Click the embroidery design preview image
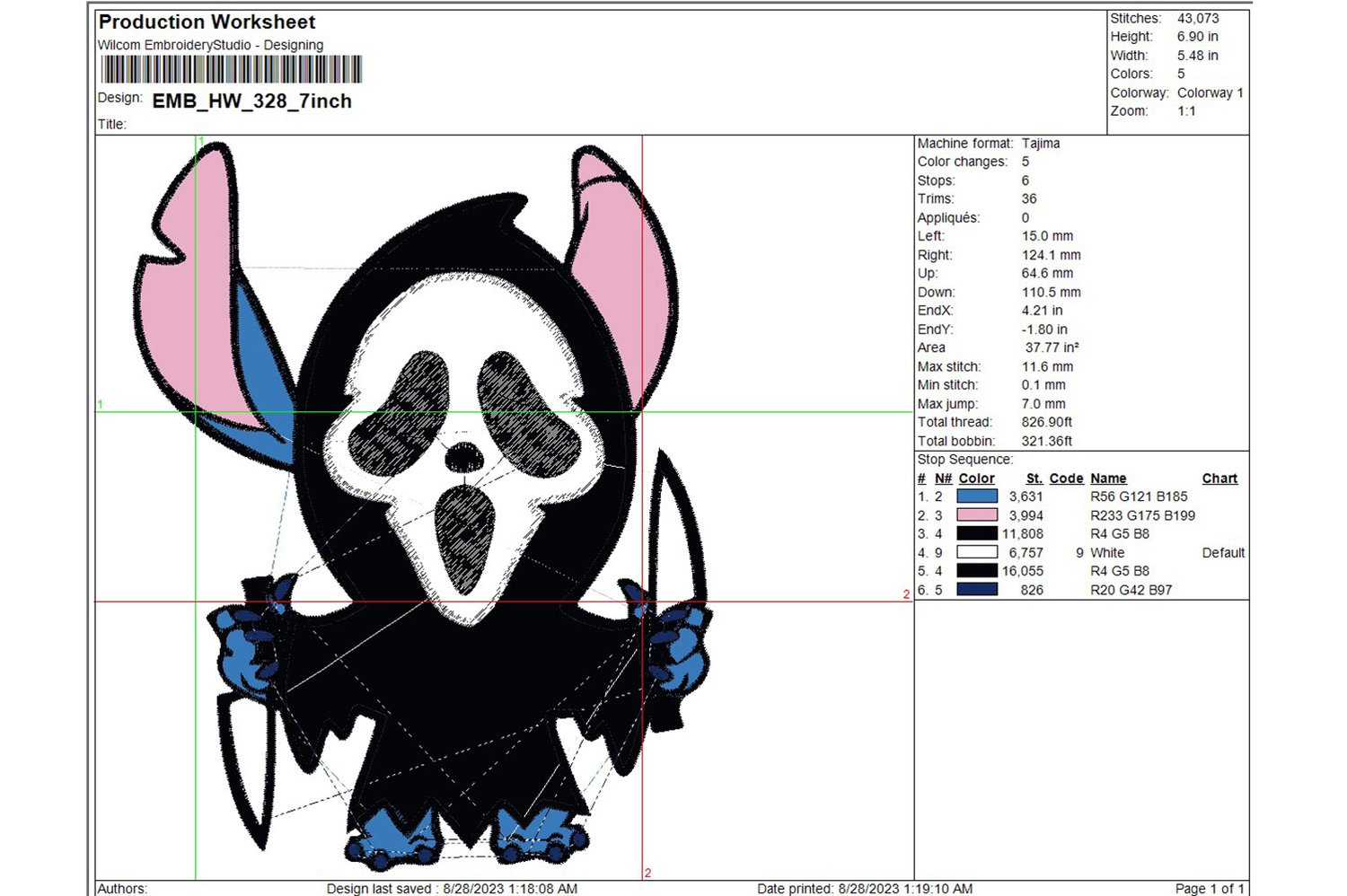This screenshot has height=896, width=1347. [422, 505]
